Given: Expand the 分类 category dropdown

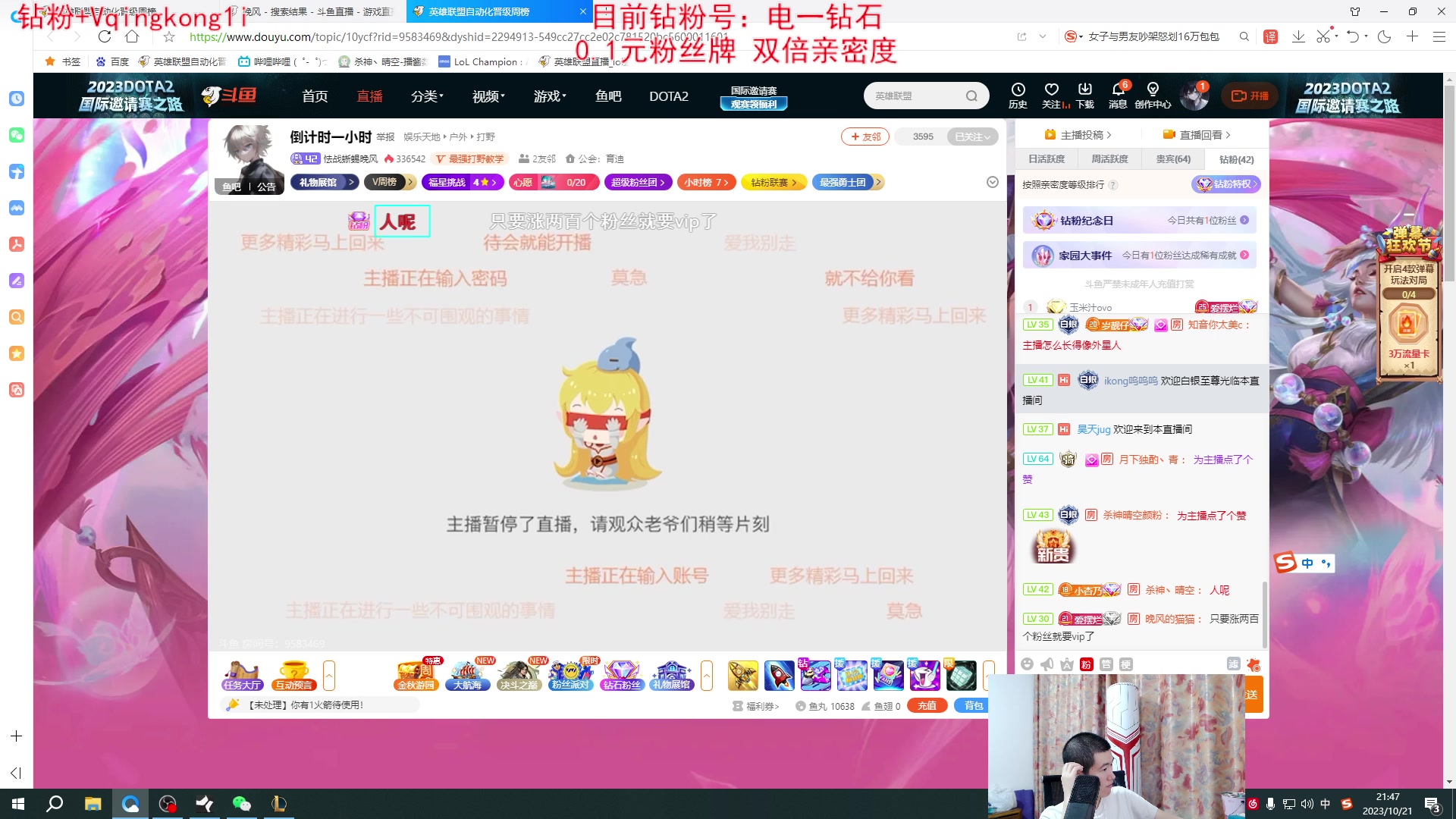Looking at the screenshot, I should pyautogui.click(x=427, y=96).
